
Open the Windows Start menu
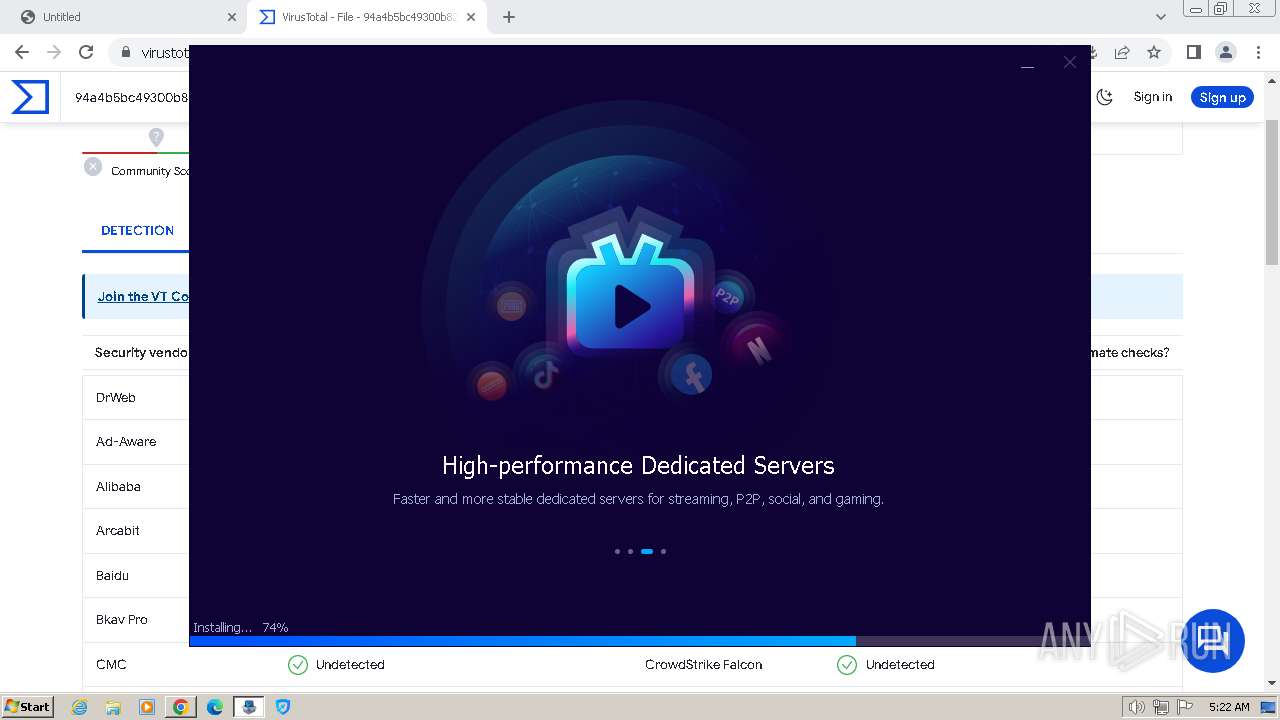[28, 706]
